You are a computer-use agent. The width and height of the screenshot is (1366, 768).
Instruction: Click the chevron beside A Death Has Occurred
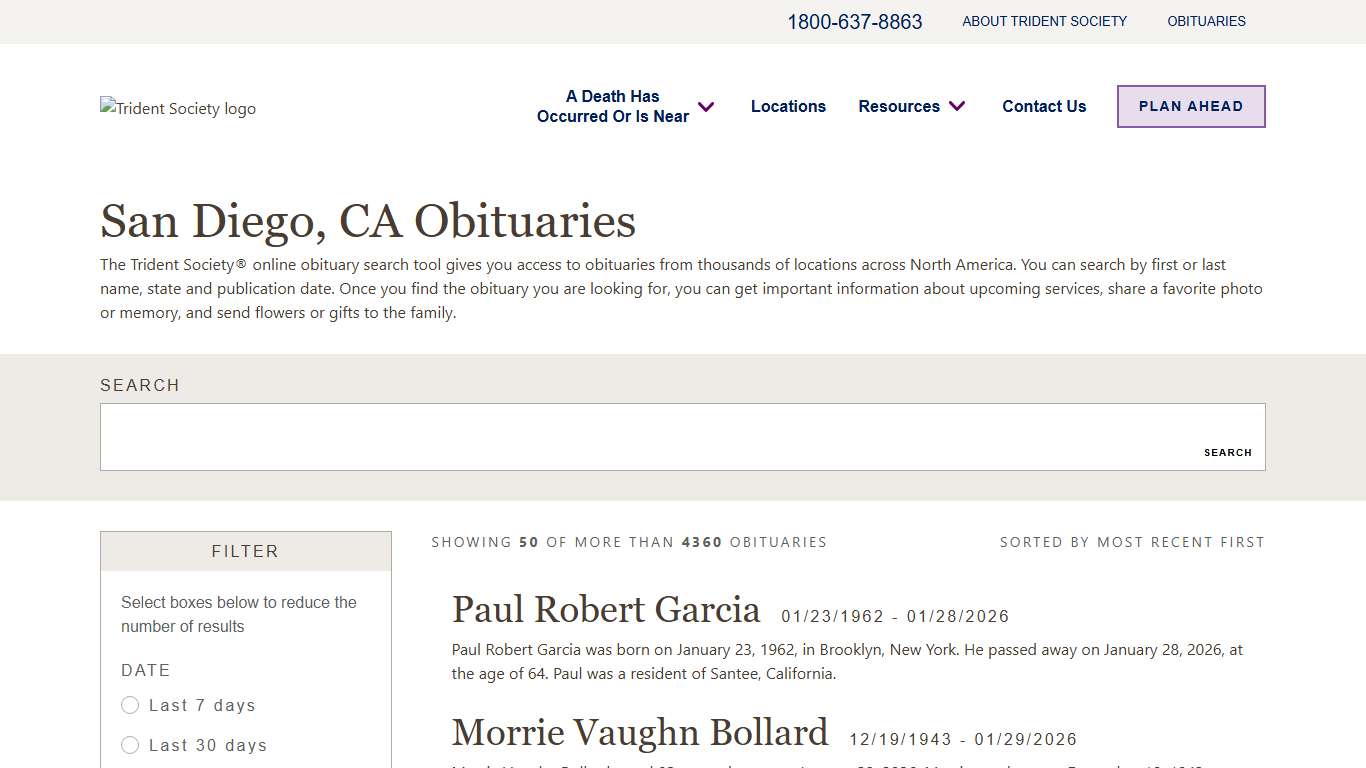pos(706,106)
